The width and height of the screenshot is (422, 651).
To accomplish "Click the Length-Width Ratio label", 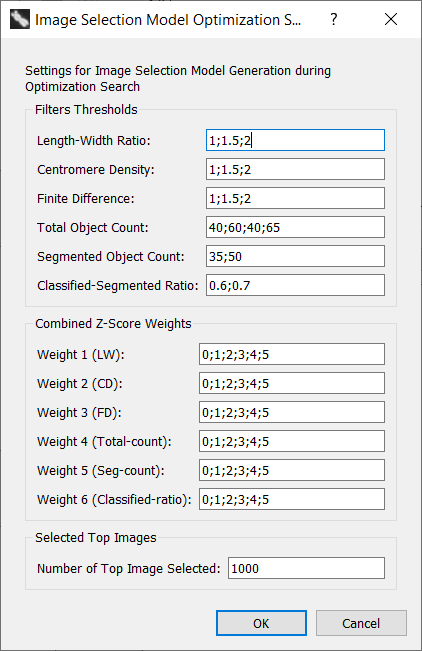I will (x=93, y=141).
